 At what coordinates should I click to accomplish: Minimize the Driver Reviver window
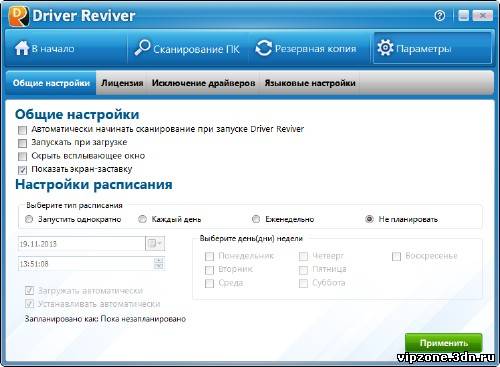pyautogui.click(x=463, y=15)
